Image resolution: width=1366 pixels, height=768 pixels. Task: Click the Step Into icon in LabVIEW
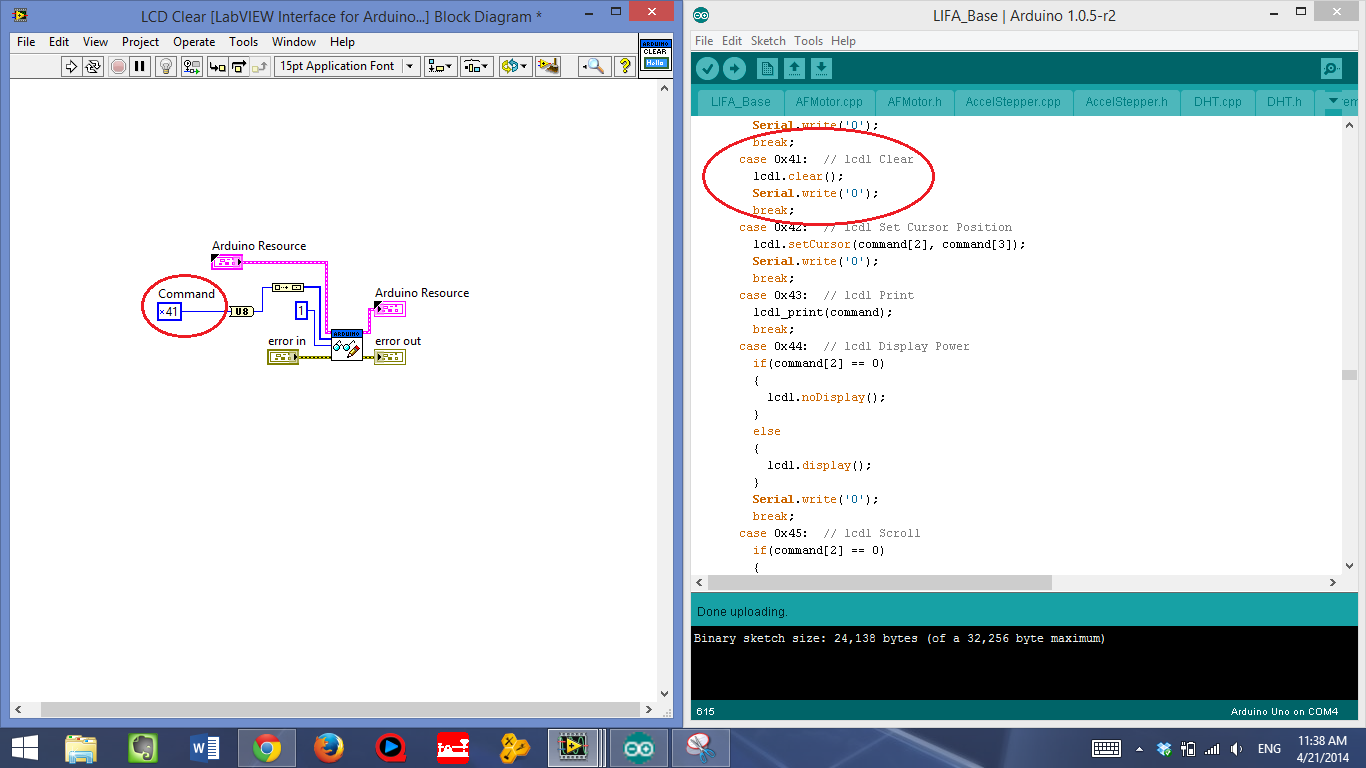point(217,66)
